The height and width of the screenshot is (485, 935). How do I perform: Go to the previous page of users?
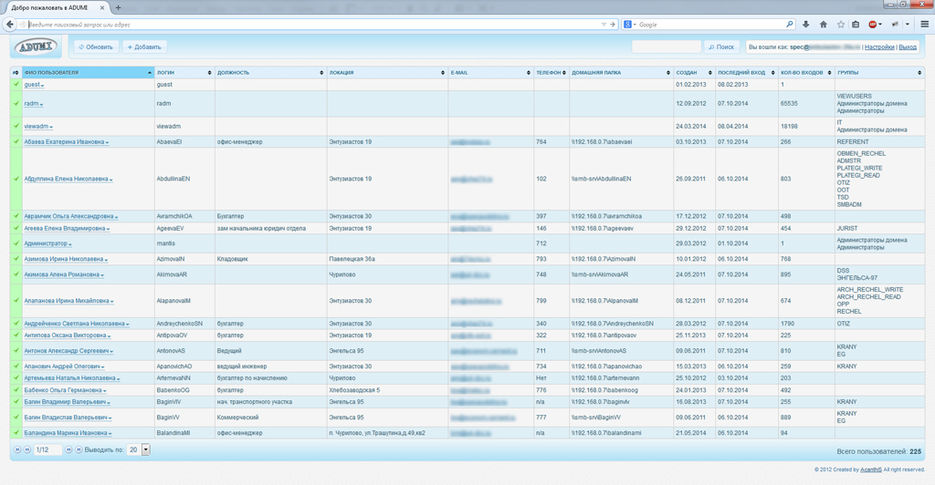pos(27,450)
